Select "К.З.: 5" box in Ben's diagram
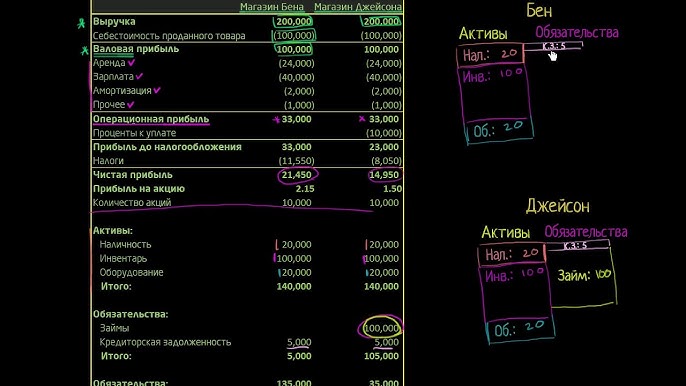Viewport: 686px width, 386px height. pos(553,46)
